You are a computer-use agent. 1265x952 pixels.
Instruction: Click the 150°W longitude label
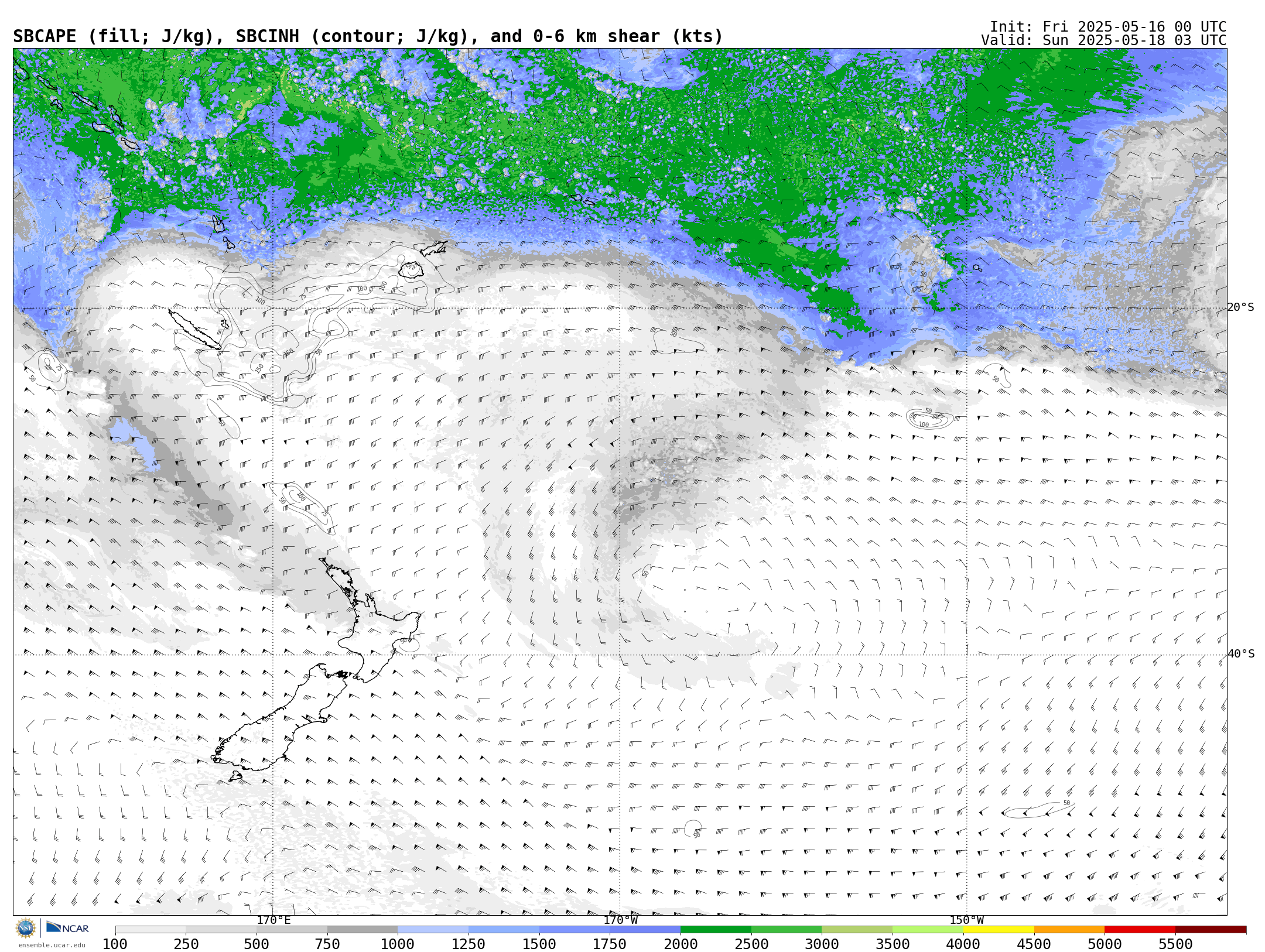tap(966, 920)
